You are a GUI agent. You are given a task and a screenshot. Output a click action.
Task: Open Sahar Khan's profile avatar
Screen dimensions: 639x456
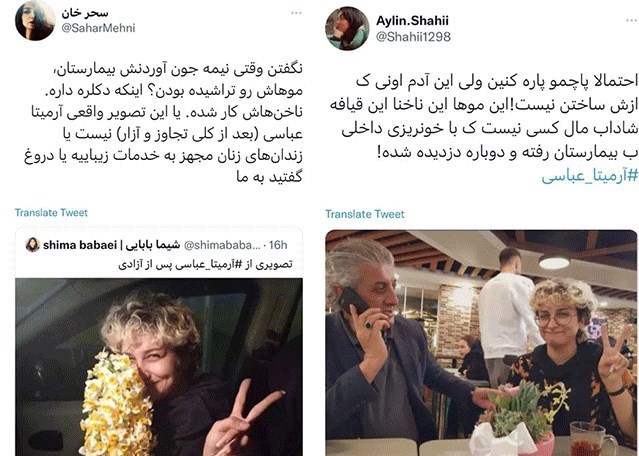click(x=35, y=20)
